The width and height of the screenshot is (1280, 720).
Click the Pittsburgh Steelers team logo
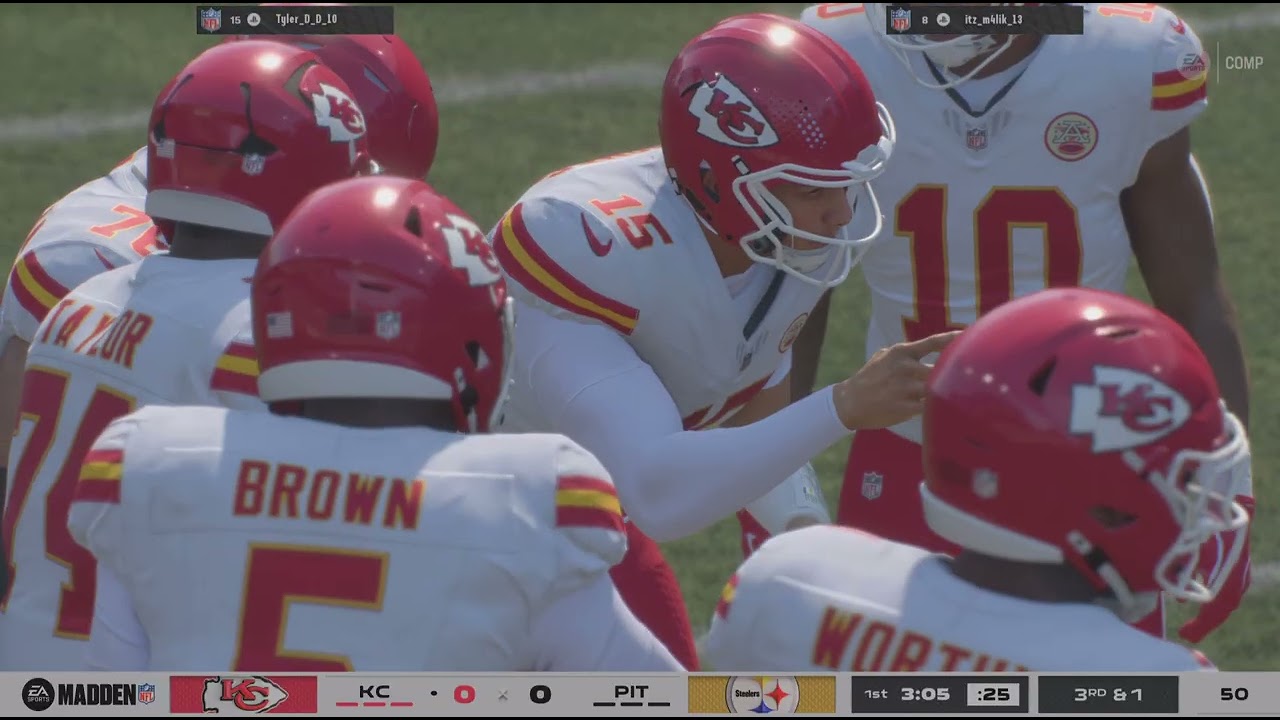pos(762,694)
